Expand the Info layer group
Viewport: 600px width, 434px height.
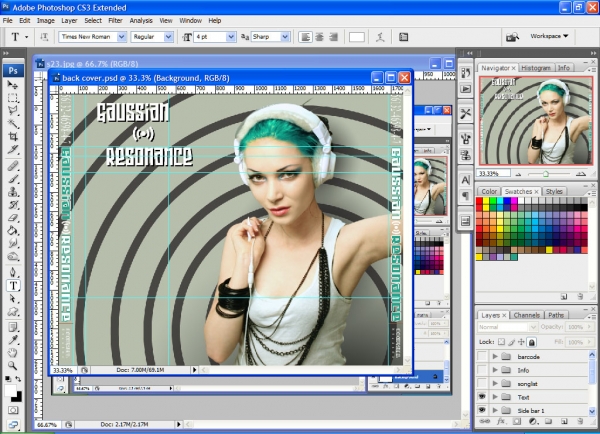[x=495, y=370]
